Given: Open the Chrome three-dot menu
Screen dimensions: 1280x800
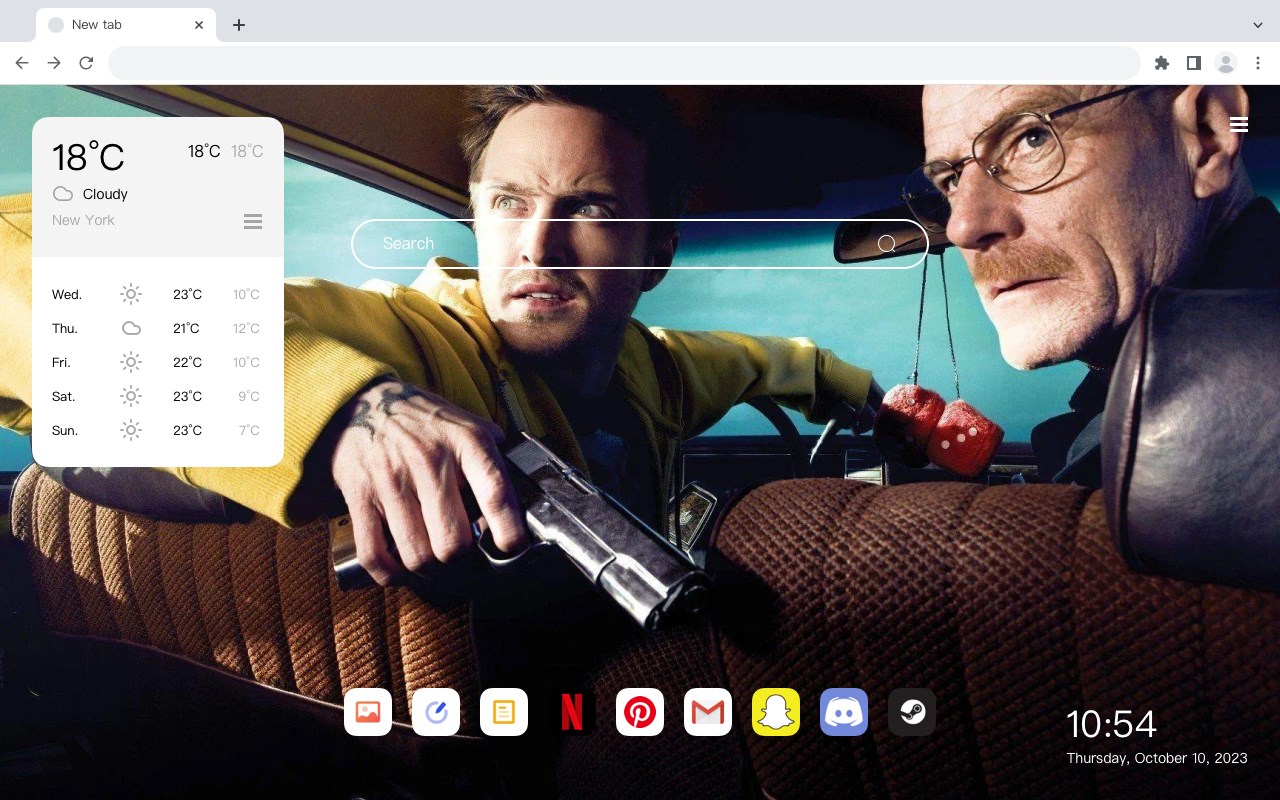Looking at the screenshot, I should coord(1258,63).
